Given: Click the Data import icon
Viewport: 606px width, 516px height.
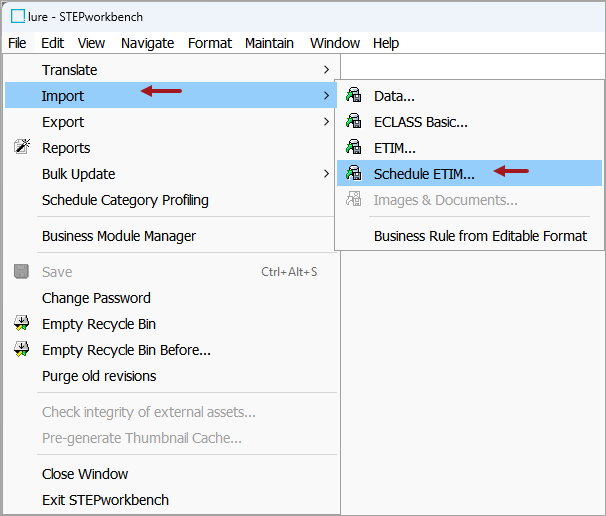Looking at the screenshot, I should [x=354, y=95].
